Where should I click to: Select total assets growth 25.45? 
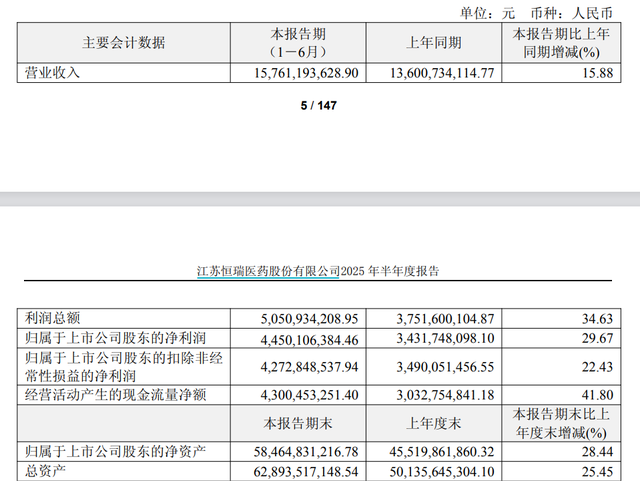pyautogui.click(x=598, y=472)
